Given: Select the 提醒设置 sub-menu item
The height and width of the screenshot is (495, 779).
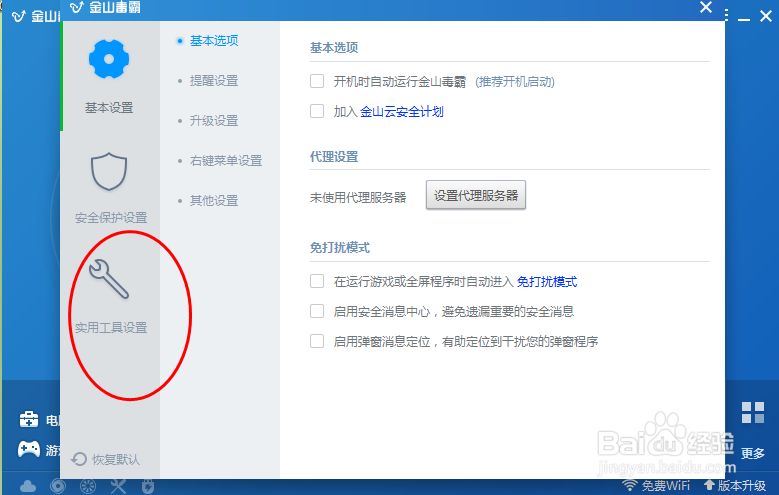Looking at the screenshot, I should click(214, 81).
